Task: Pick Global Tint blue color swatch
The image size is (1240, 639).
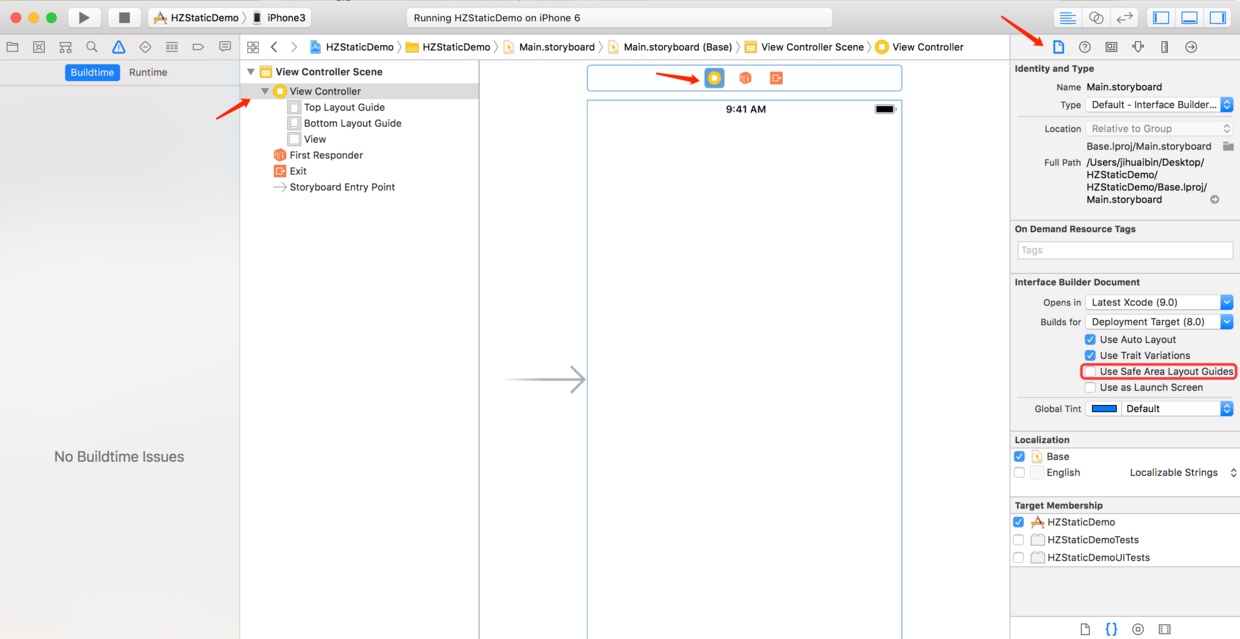Action: (1103, 408)
